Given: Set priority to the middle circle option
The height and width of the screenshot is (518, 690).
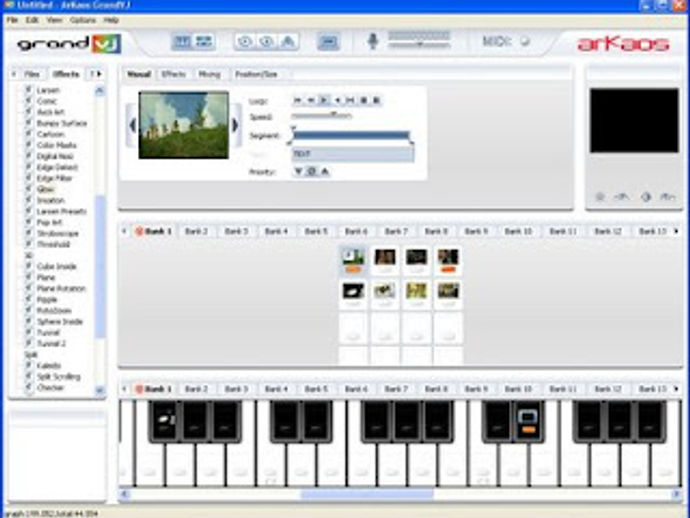Looking at the screenshot, I should pyautogui.click(x=312, y=171).
